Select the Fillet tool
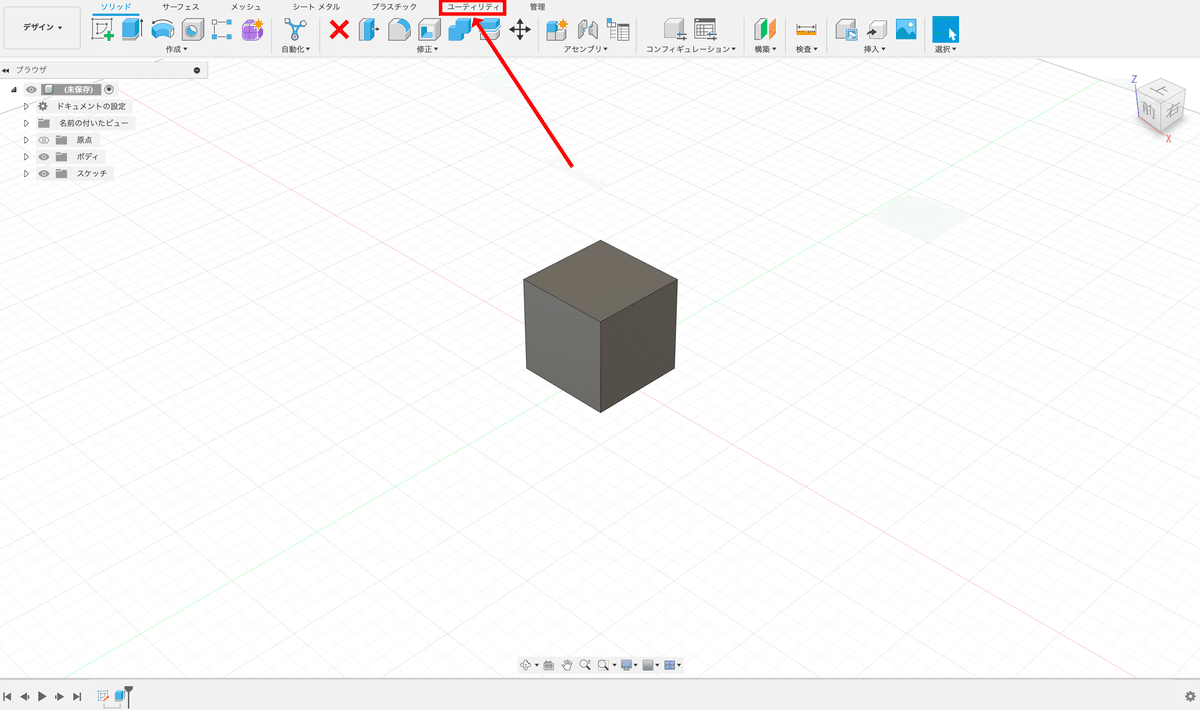The image size is (1200, 710). 399,30
